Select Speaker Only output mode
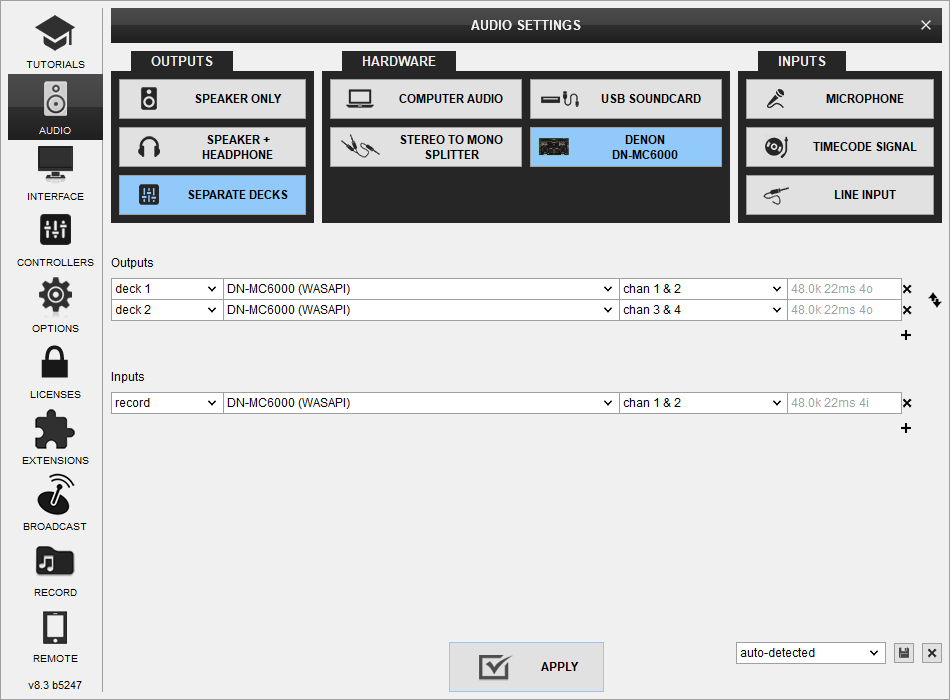 212,99
